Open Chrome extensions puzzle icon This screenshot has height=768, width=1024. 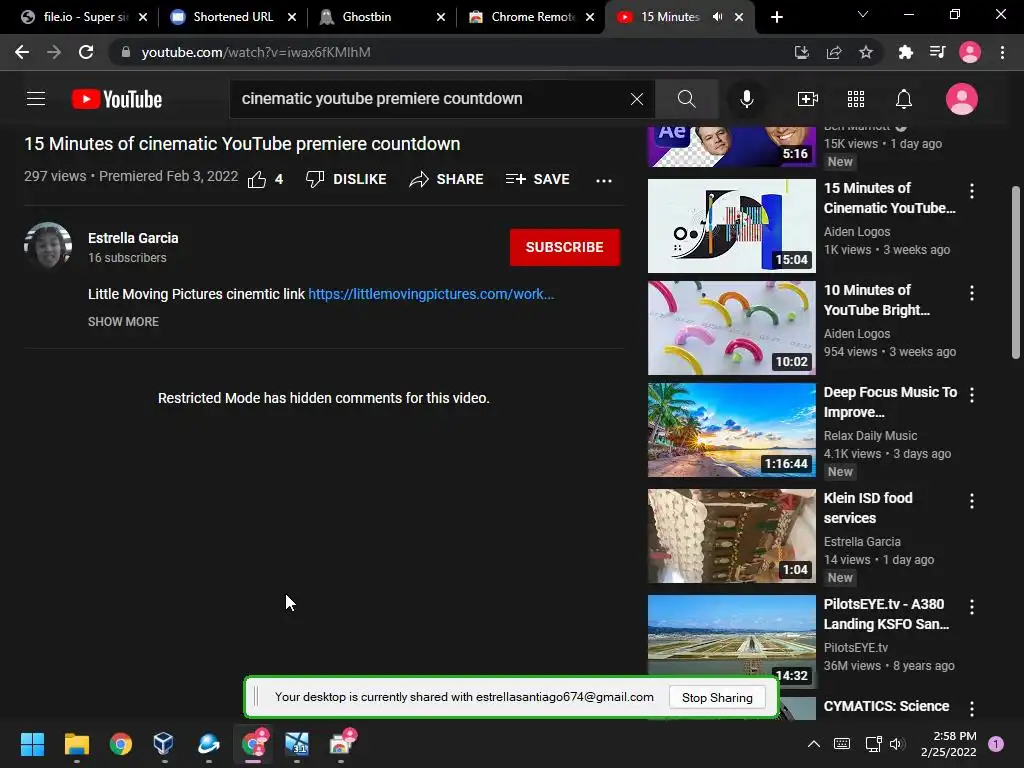905,52
